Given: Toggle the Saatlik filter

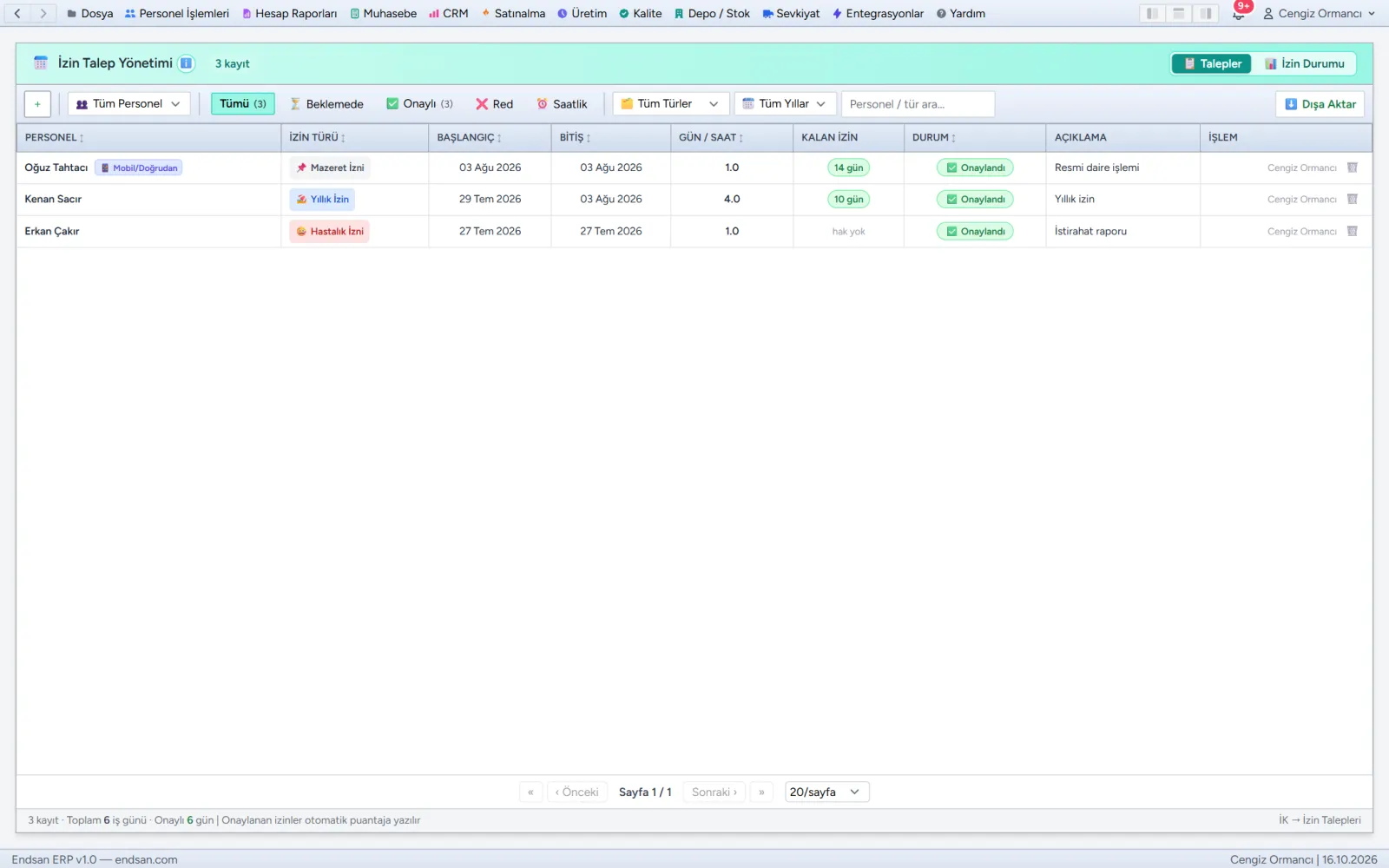Looking at the screenshot, I should (562, 104).
